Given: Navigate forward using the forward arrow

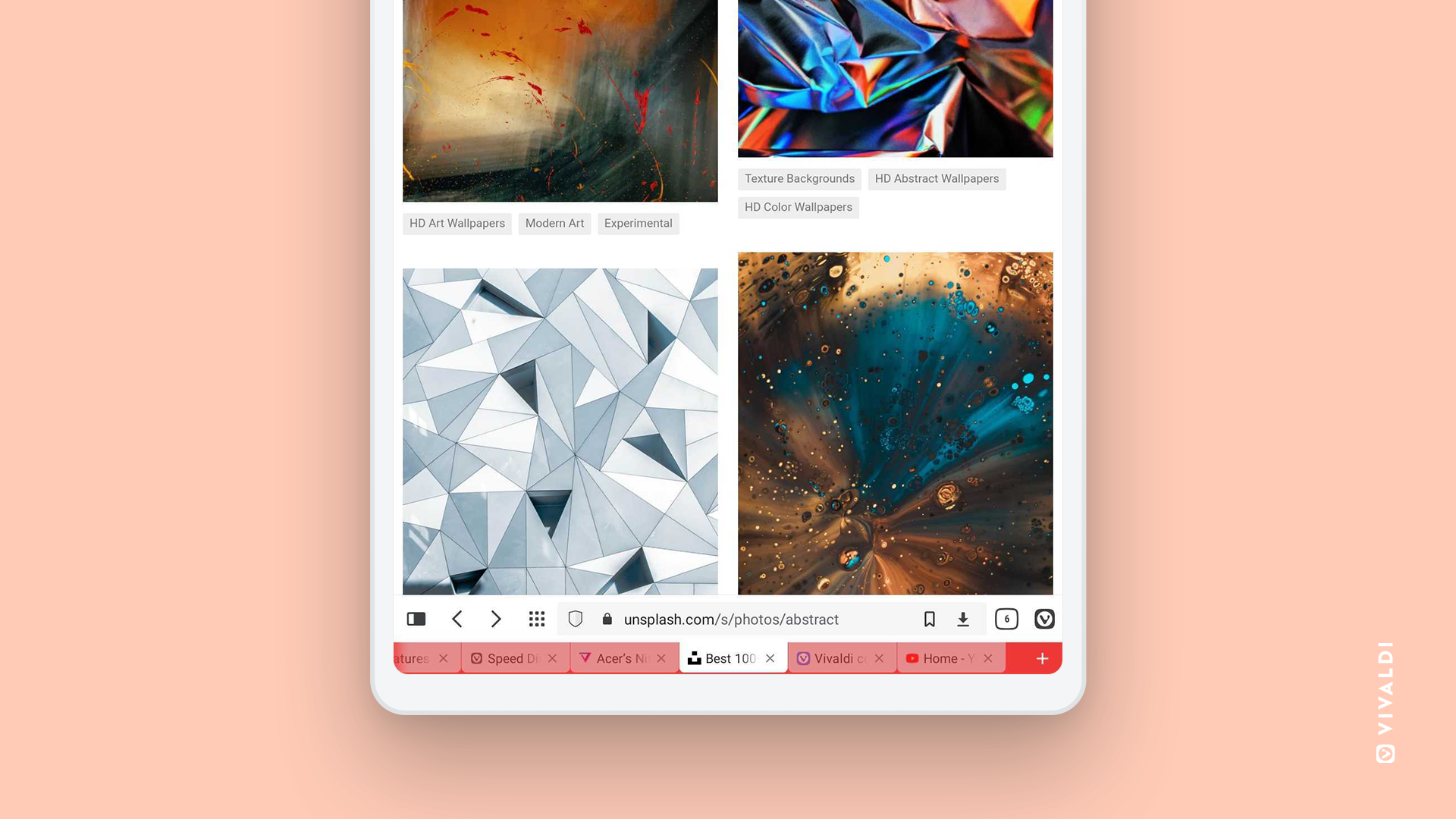Looking at the screenshot, I should point(496,619).
